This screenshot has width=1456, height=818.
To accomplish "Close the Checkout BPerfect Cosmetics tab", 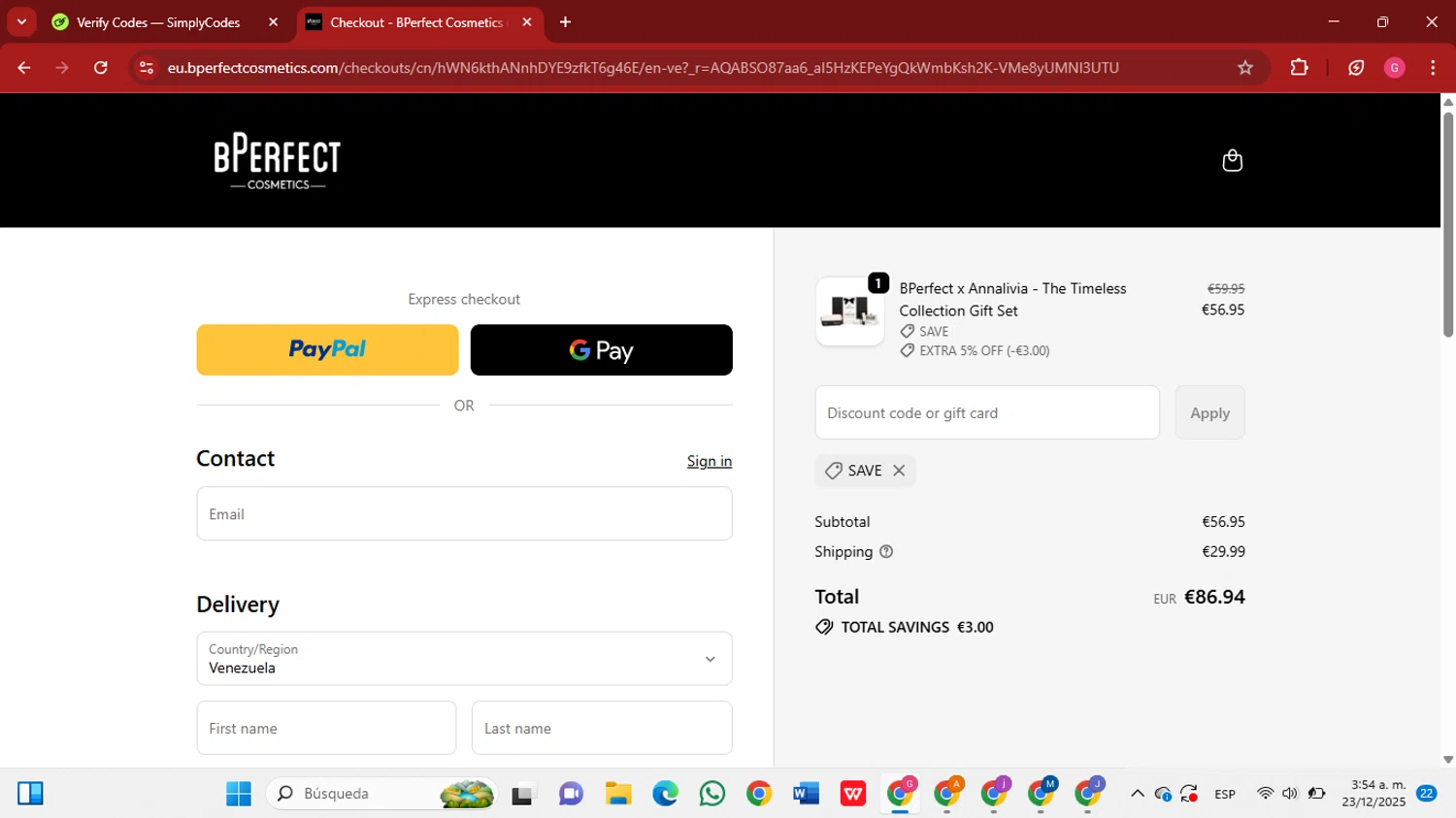I will (x=527, y=21).
